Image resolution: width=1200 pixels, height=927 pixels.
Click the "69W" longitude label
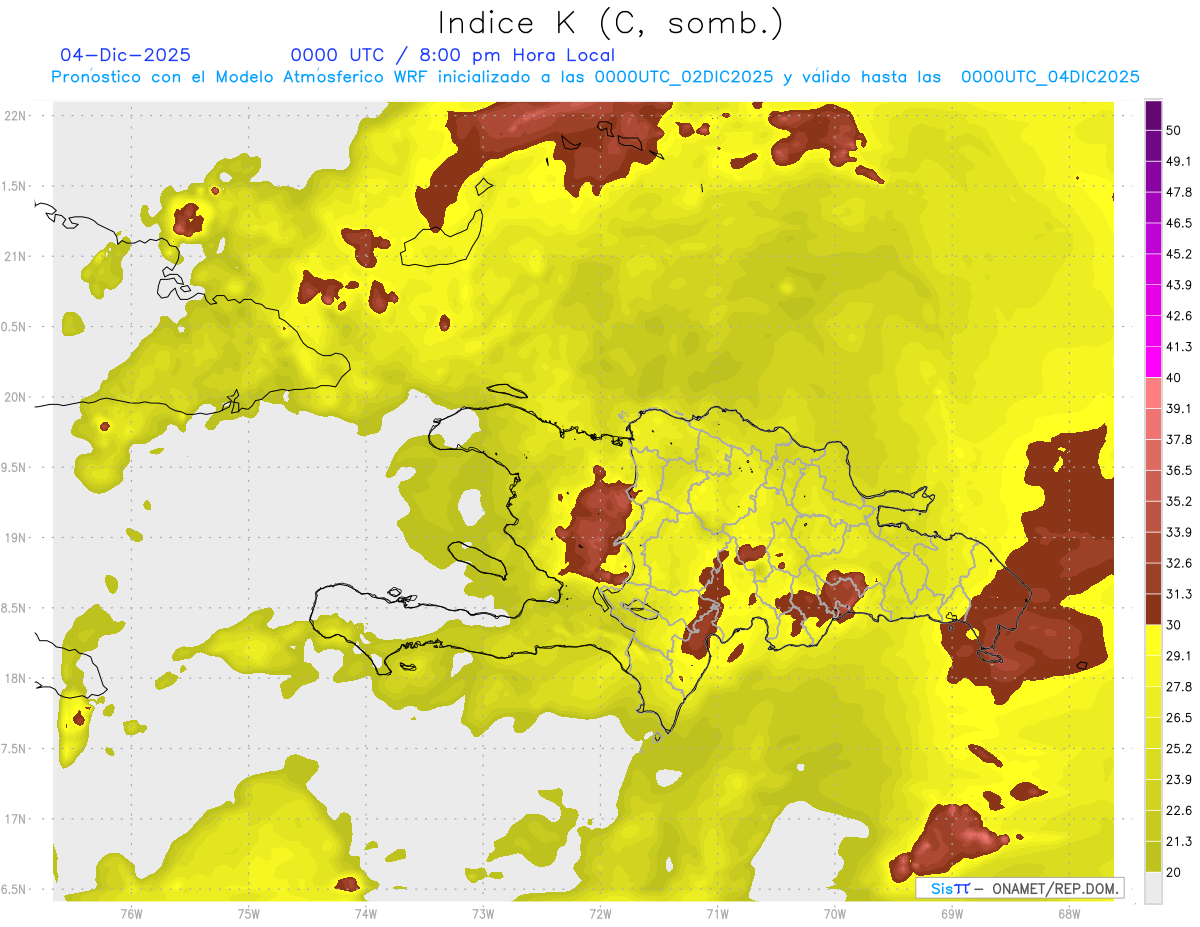951,914
